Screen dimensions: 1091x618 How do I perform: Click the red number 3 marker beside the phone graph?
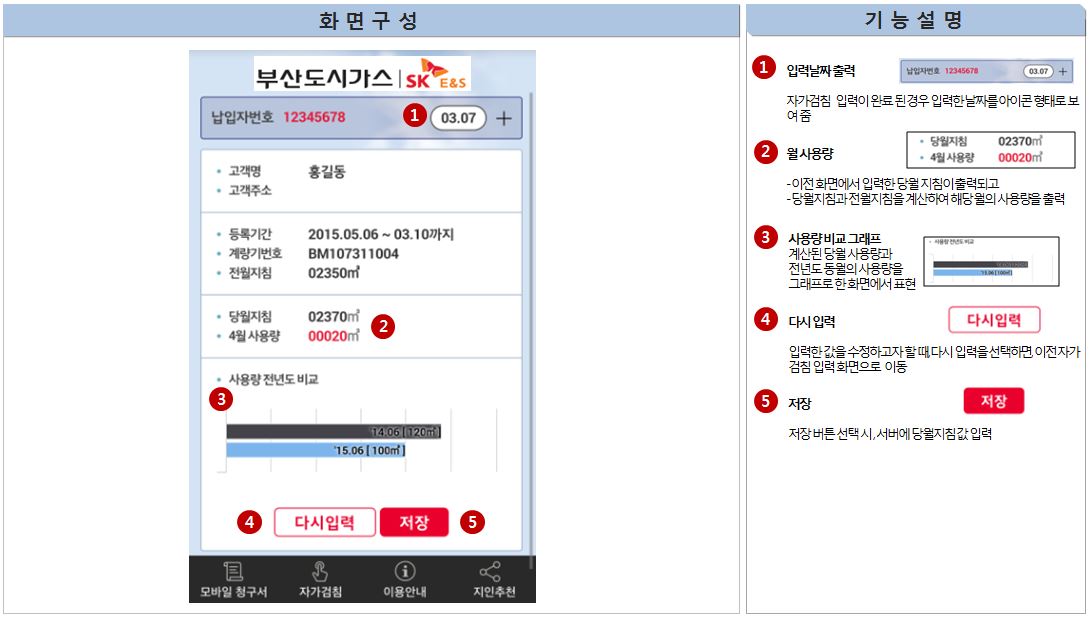[221, 398]
